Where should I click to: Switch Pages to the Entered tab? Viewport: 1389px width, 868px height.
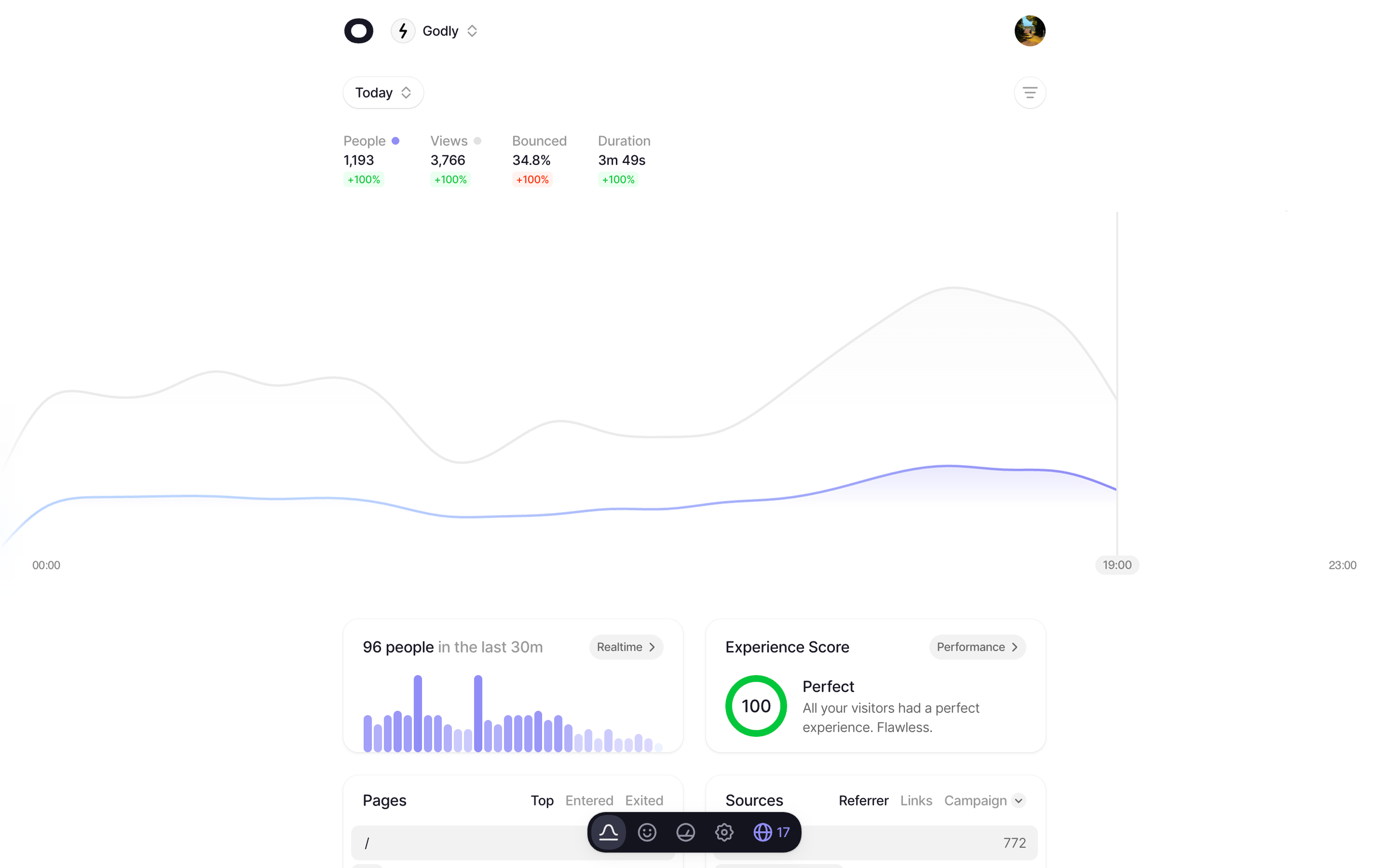(x=589, y=800)
